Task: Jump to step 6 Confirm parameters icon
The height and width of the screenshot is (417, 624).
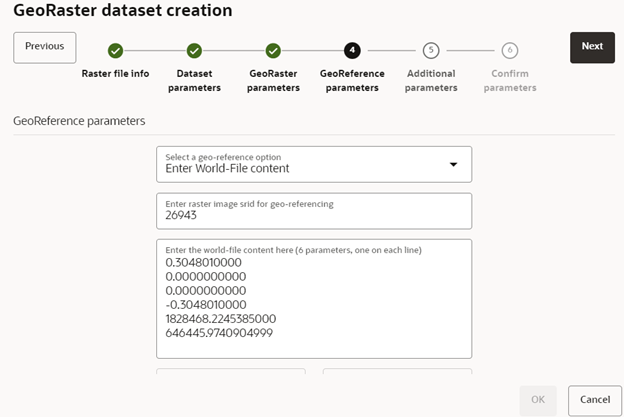Action: tap(510, 51)
